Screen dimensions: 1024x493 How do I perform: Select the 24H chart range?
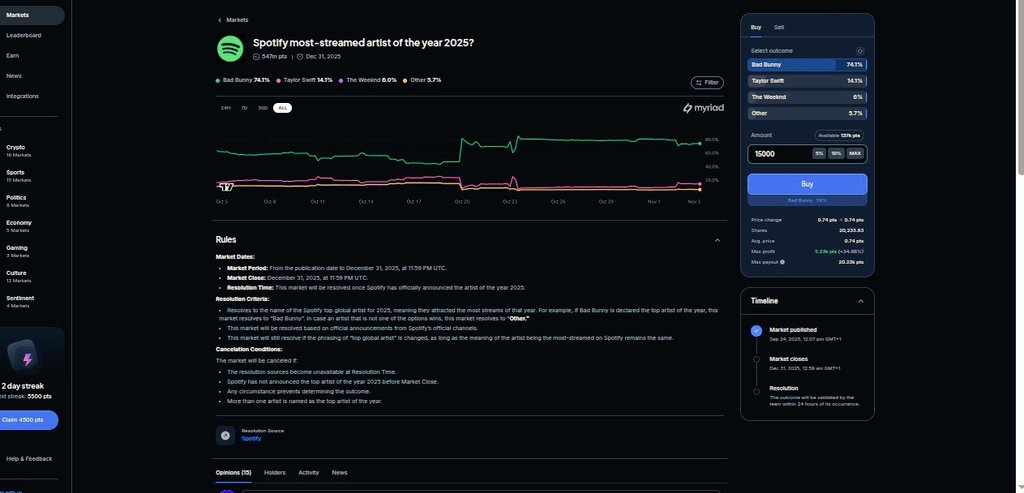point(225,108)
